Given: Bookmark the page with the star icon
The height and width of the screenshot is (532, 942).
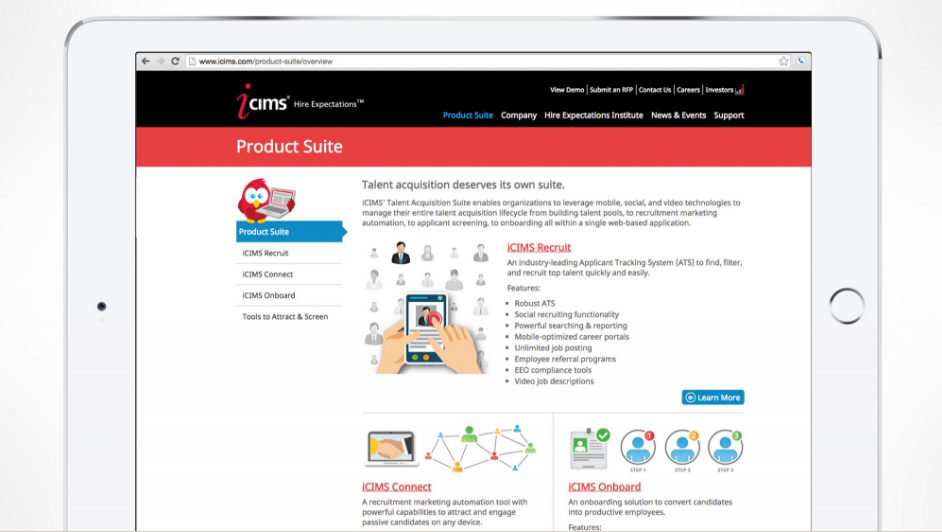Looking at the screenshot, I should (x=783, y=61).
